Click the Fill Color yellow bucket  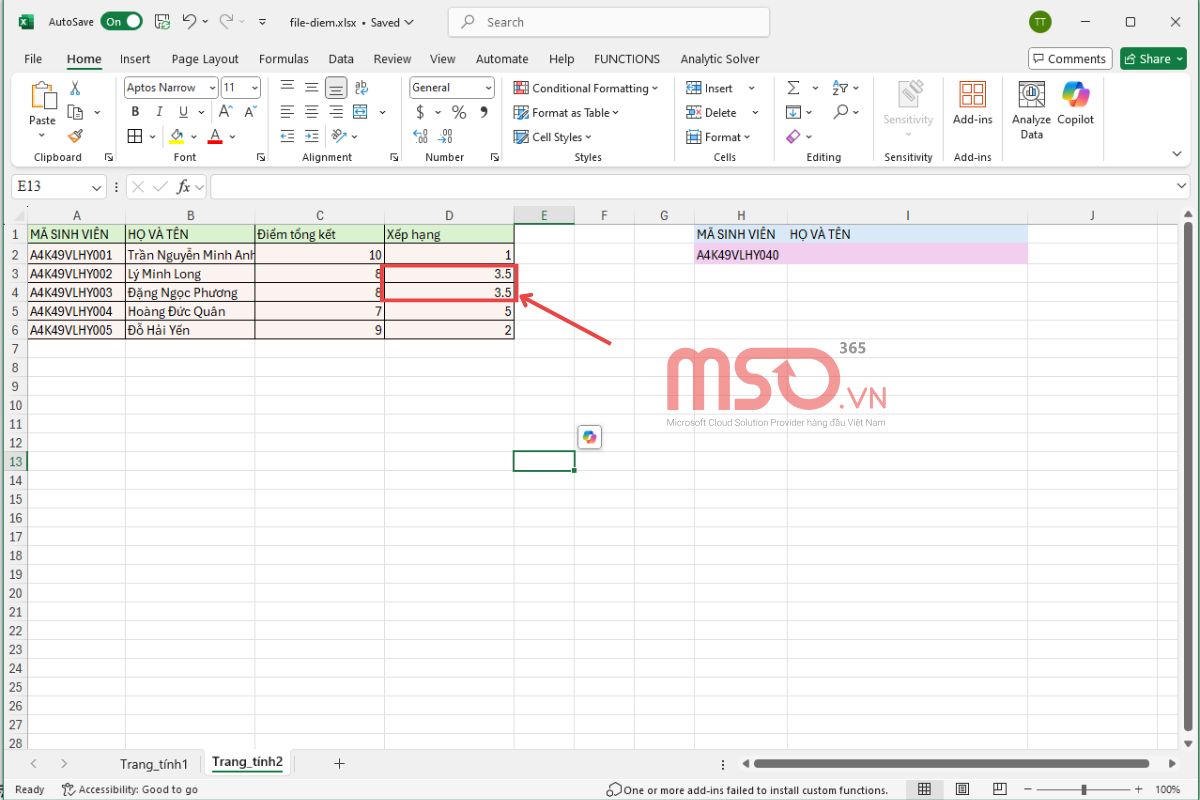pyautogui.click(x=177, y=136)
